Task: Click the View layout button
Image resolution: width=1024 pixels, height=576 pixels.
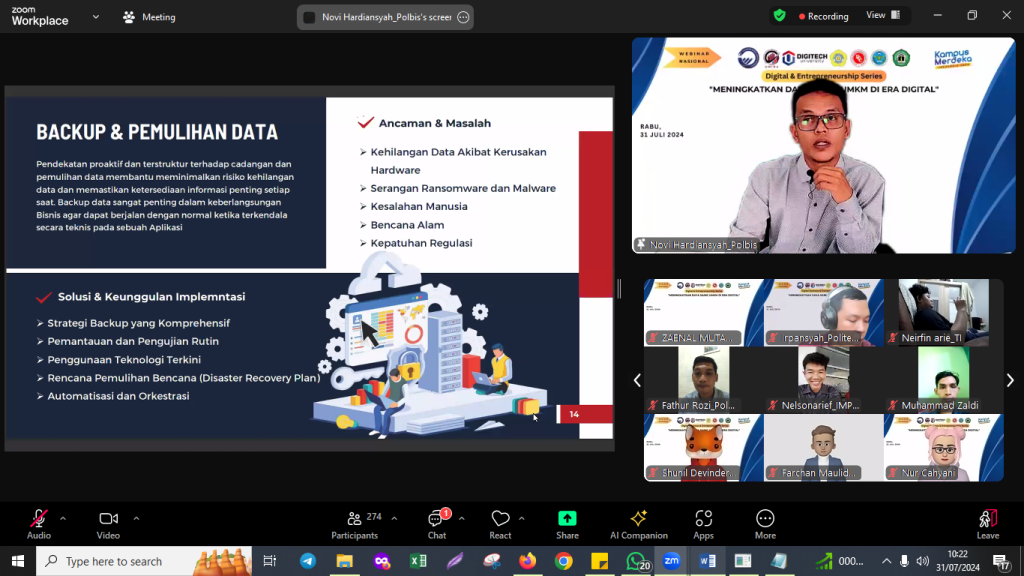Action: (883, 16)
